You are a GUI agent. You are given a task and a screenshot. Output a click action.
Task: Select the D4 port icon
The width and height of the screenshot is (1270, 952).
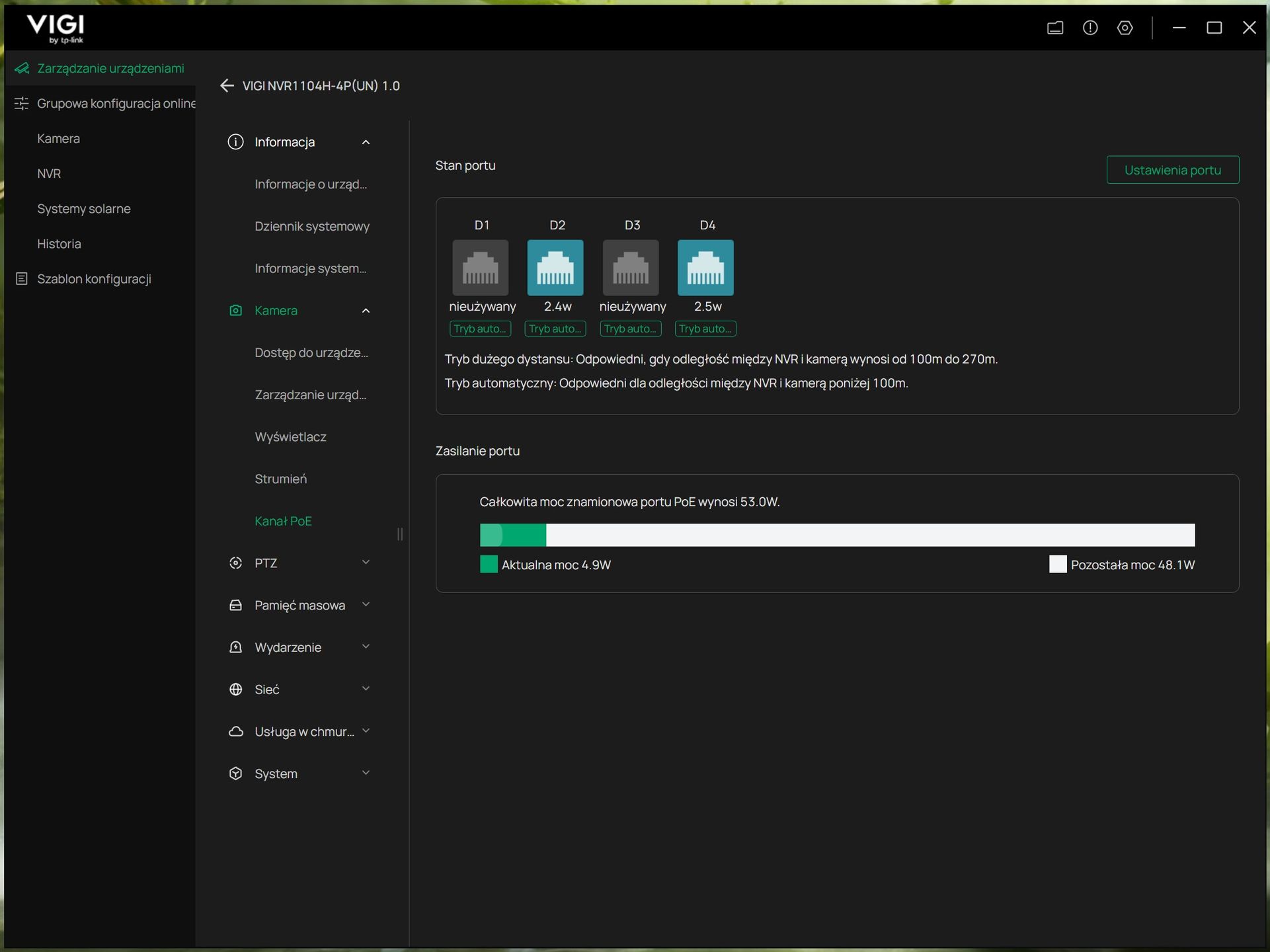click(705, 268)
